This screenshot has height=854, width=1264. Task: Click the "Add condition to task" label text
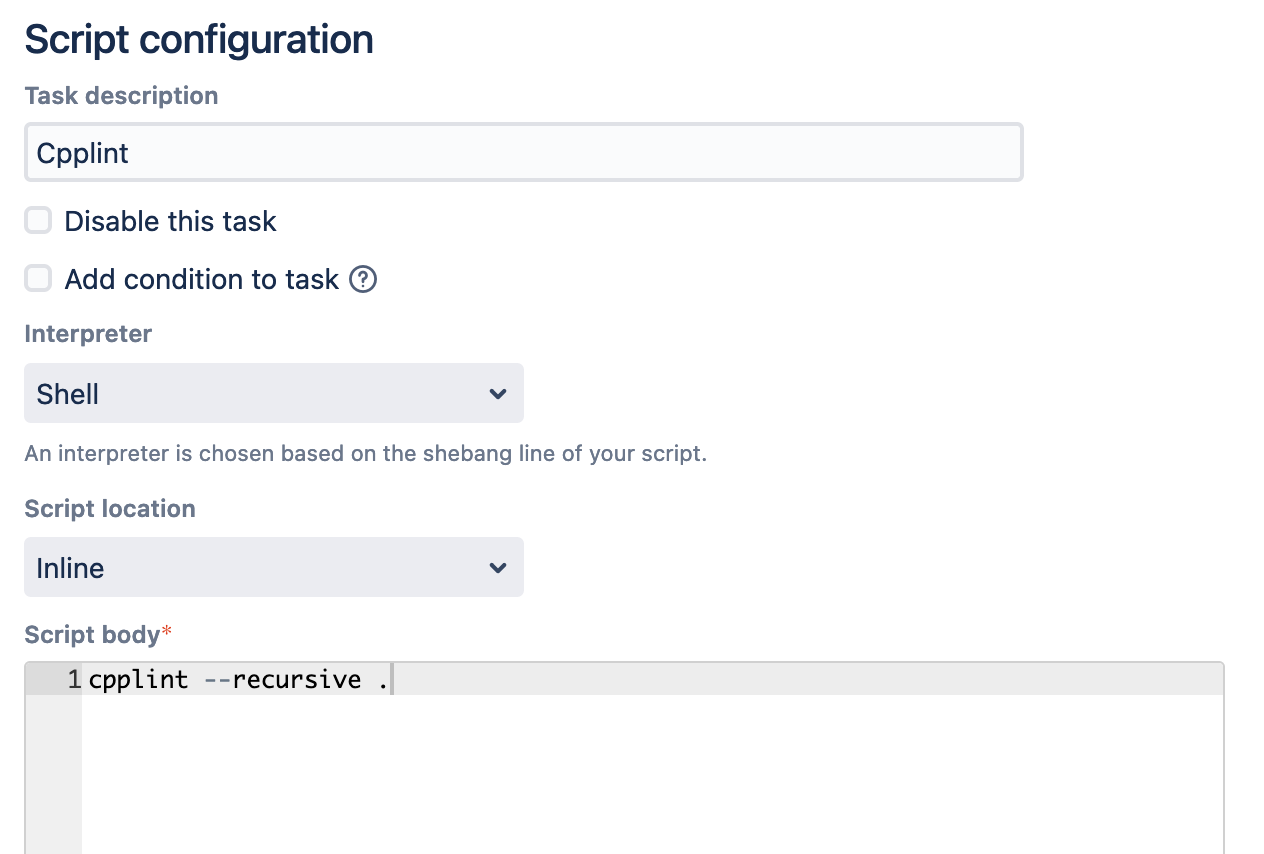201,279
